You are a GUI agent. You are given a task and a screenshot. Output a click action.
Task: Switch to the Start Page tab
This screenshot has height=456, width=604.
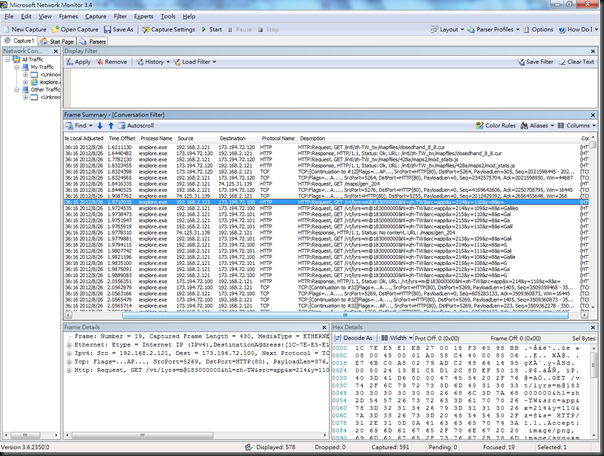pos(57,41)
